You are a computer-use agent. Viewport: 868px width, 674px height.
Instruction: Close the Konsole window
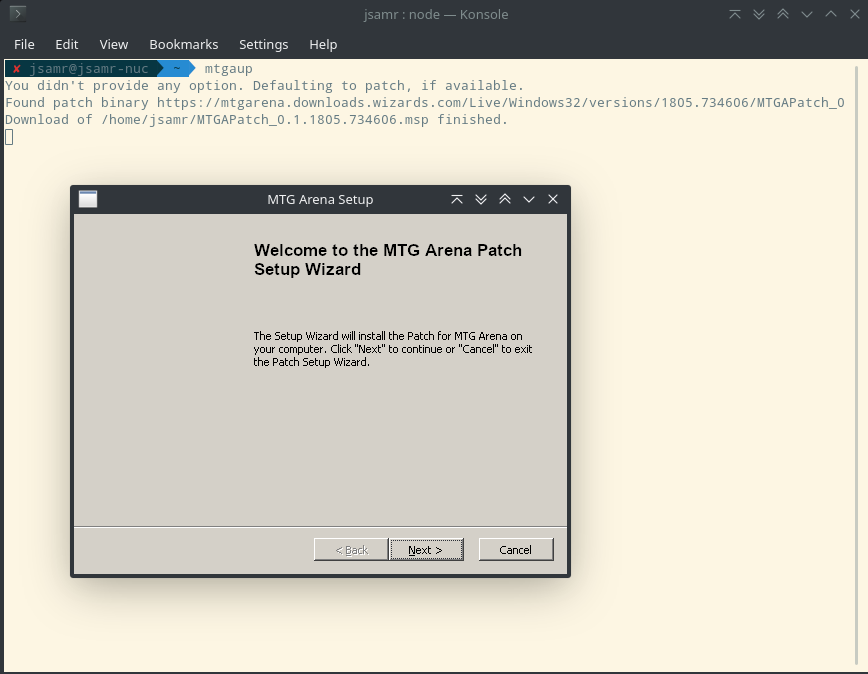pos(855,14)
